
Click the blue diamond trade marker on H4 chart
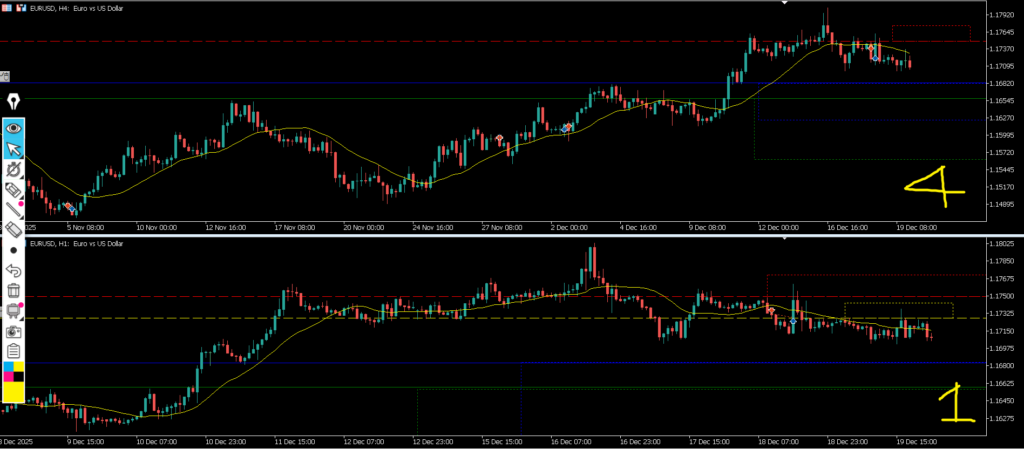click(876, 57)
